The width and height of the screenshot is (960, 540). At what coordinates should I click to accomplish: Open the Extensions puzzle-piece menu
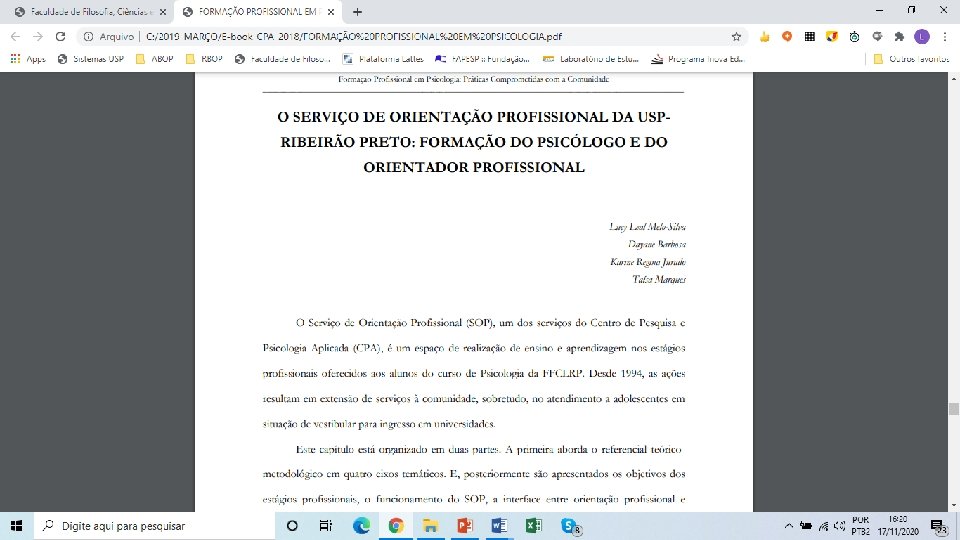coord(899,37)
